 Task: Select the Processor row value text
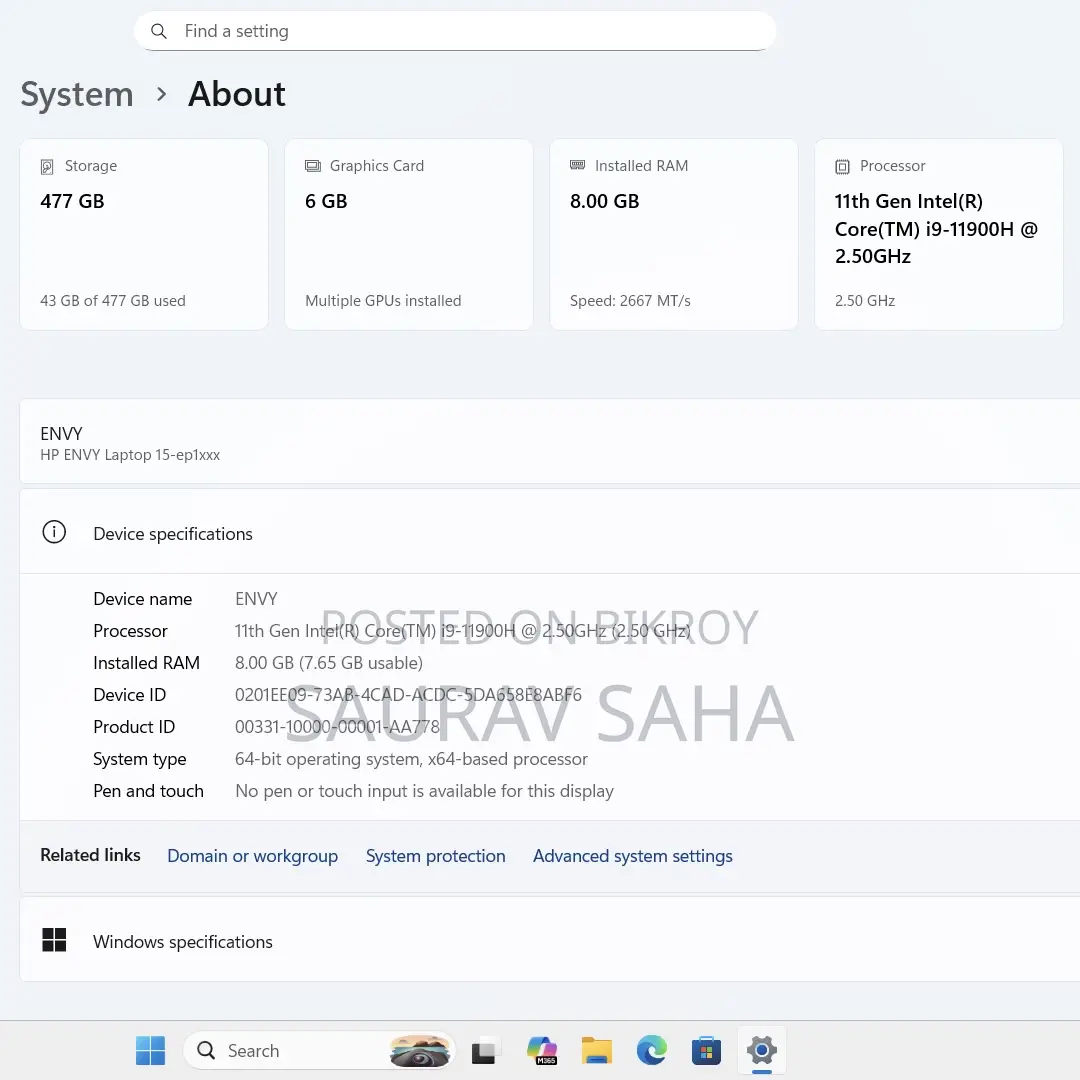(x=462, y=630)
